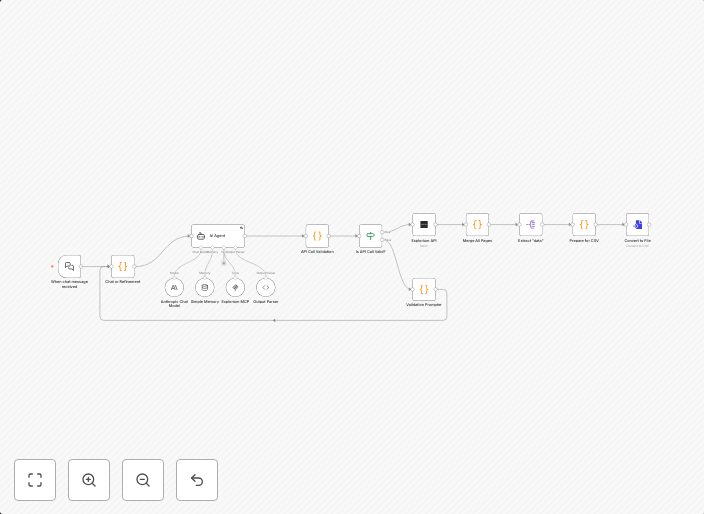Open the Convert to File node

pos(637,224)
